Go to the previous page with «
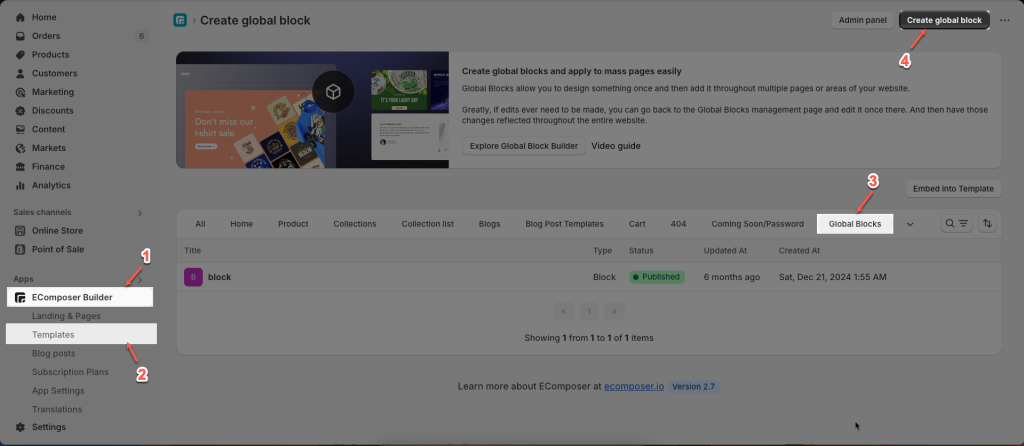 [x=563, y=311]
